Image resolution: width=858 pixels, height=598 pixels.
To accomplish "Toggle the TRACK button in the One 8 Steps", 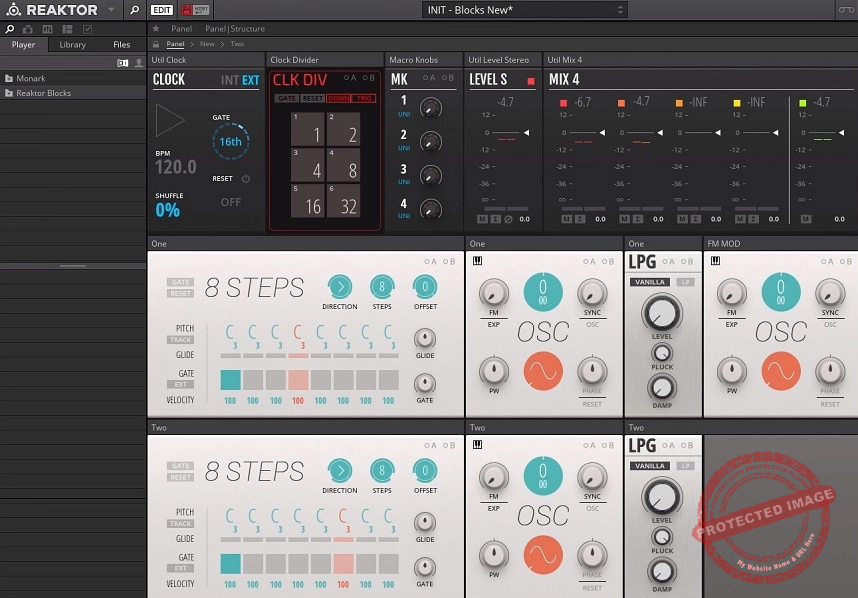I will click(180, 340).
